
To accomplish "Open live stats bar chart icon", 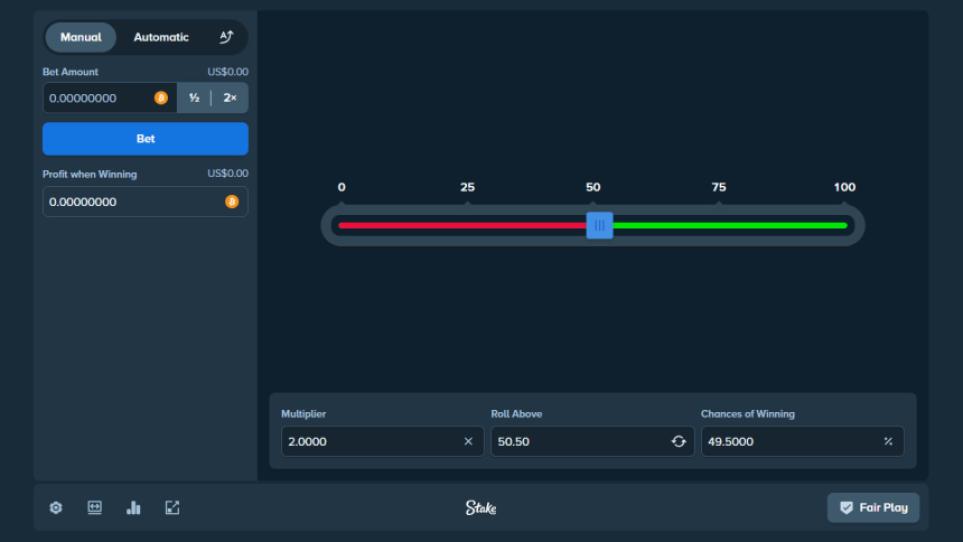I will click(x=133, y=508).
